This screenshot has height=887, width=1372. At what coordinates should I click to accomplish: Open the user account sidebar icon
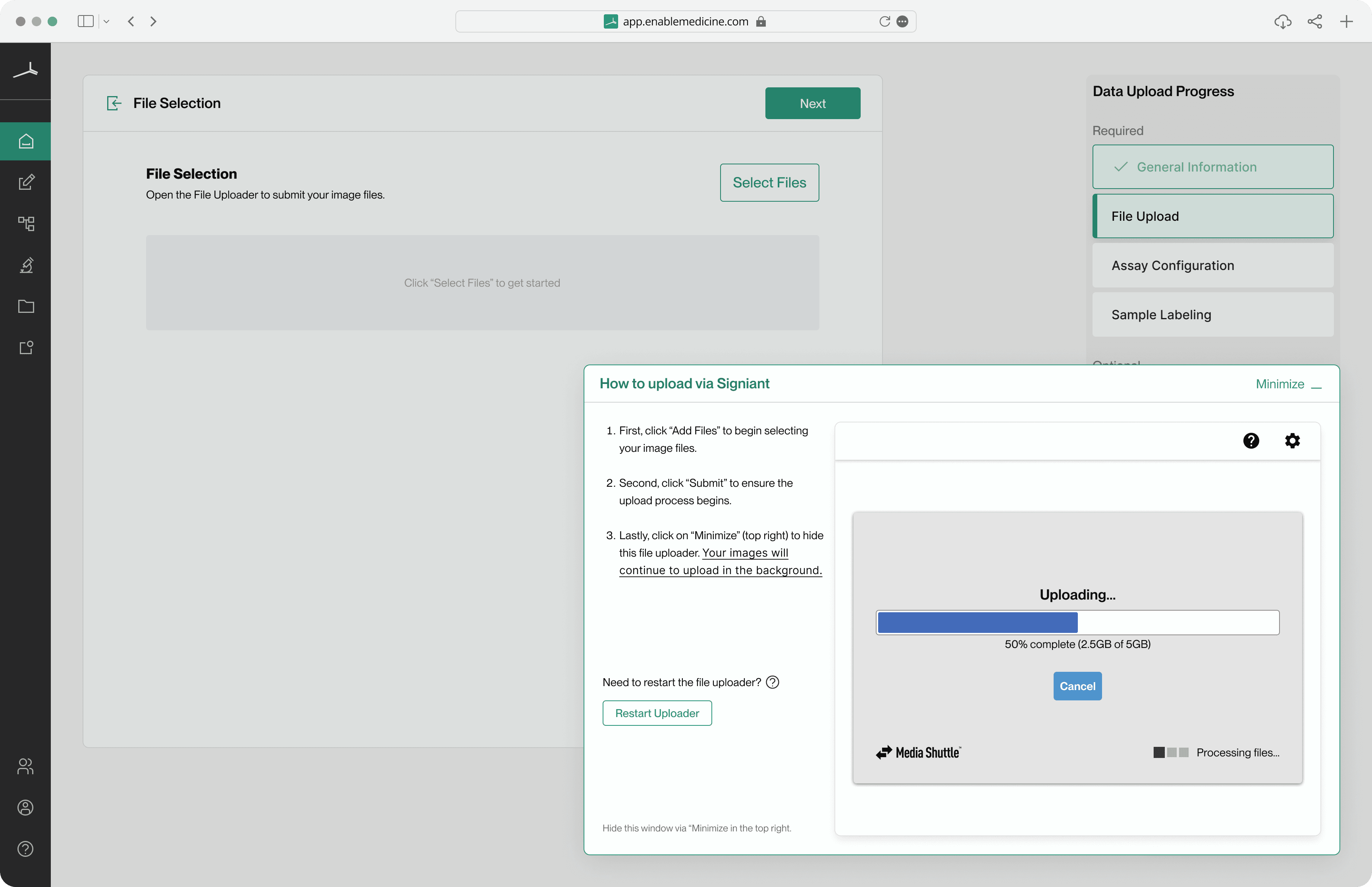(x=25, y=808)
